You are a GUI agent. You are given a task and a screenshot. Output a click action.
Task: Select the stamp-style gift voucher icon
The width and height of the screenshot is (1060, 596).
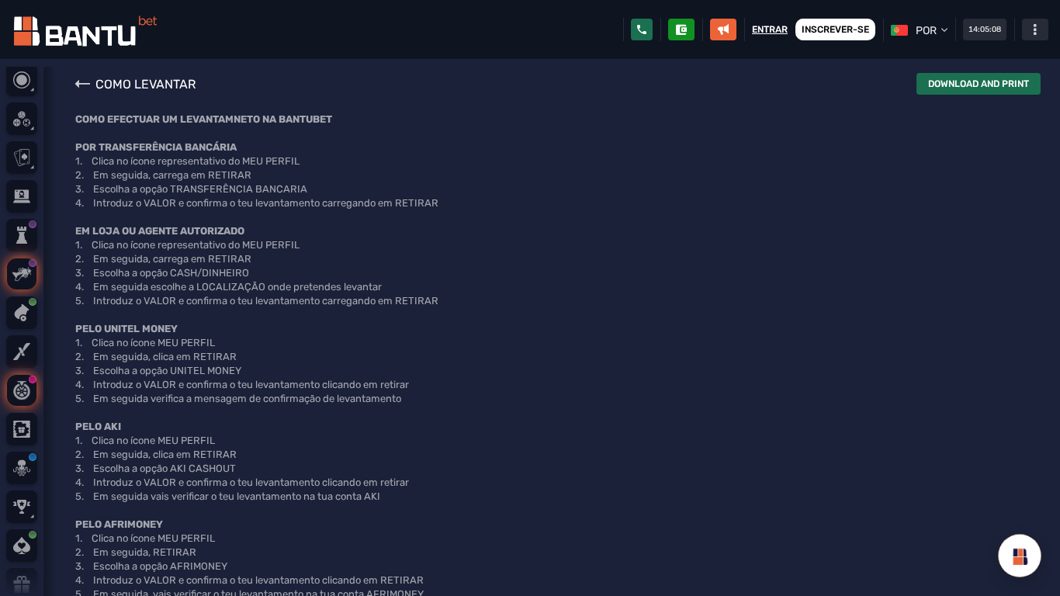22,428
